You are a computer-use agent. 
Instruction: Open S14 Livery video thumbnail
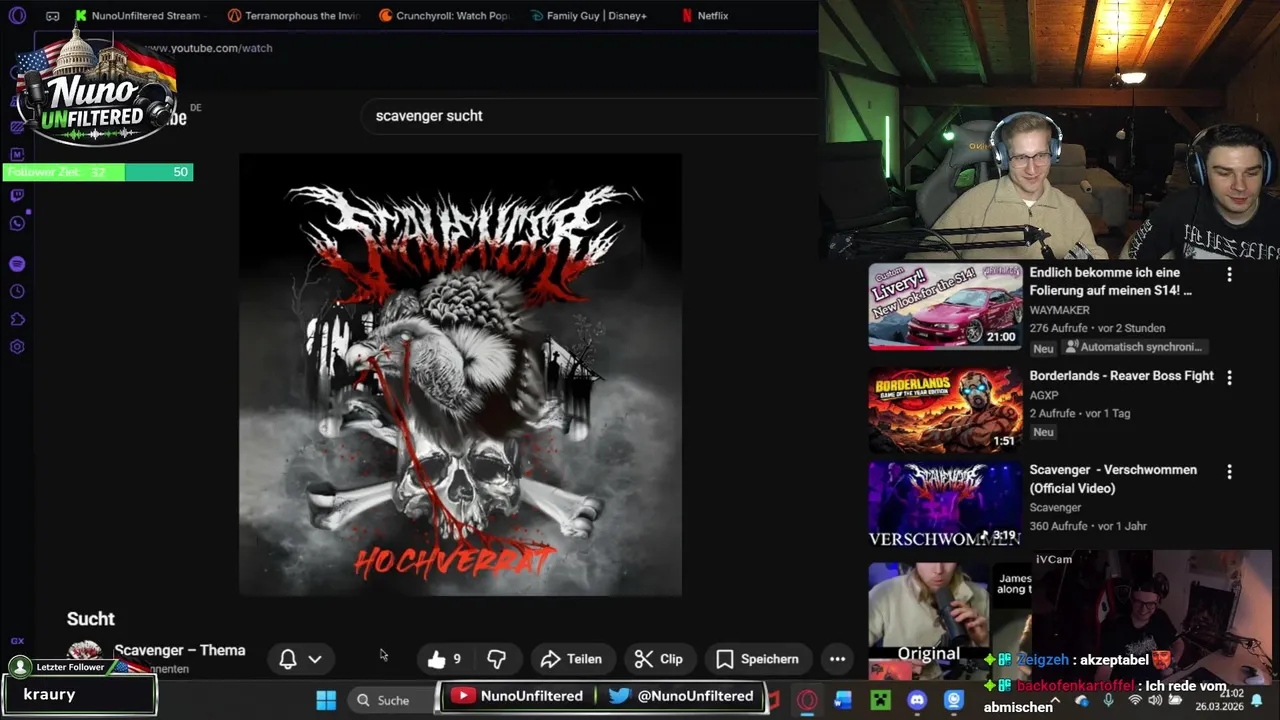pyautogui.click(x=945, y=306)
